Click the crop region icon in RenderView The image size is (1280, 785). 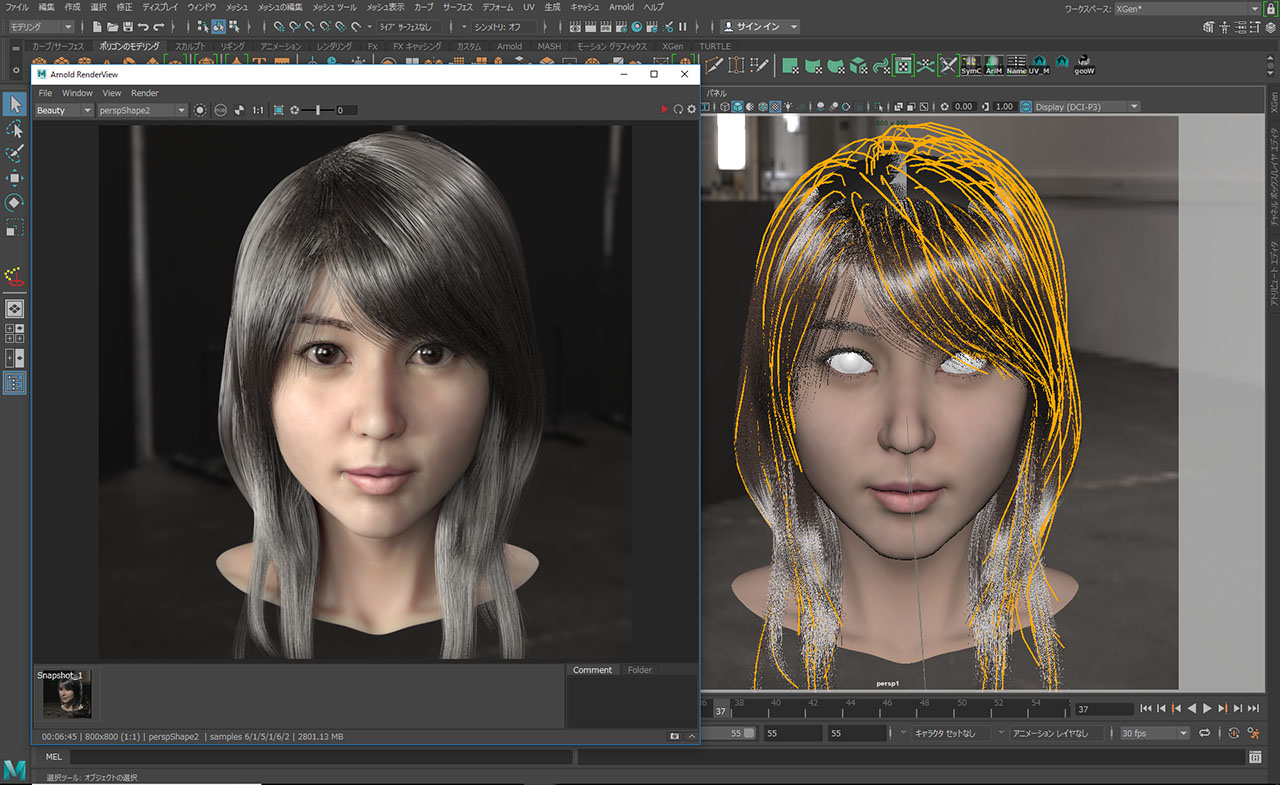tap(278, 110)
